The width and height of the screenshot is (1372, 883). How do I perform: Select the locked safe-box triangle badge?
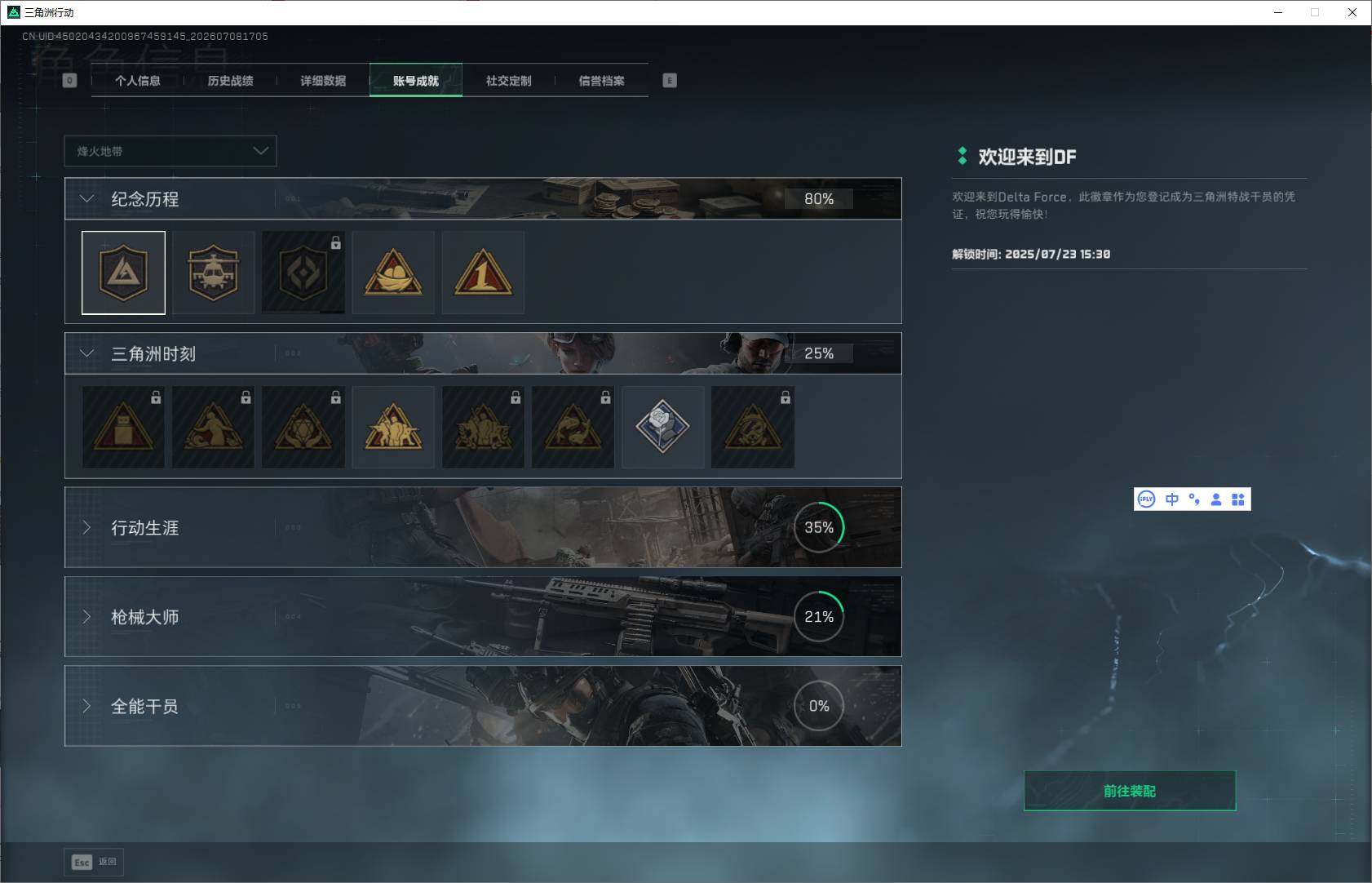pos(123,428)
